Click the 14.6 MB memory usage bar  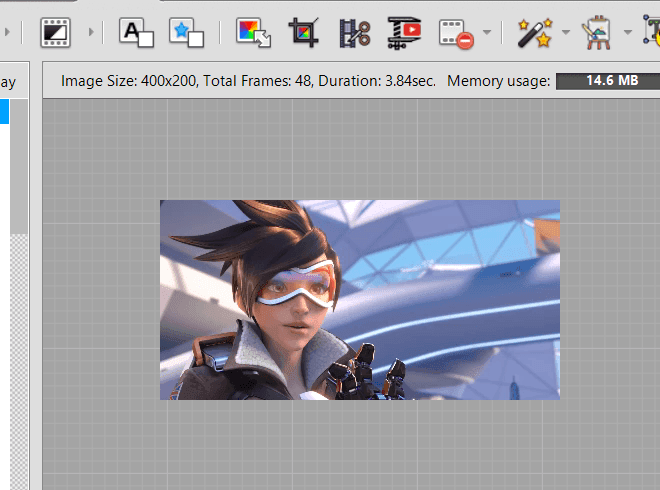(x=608, y=81)
